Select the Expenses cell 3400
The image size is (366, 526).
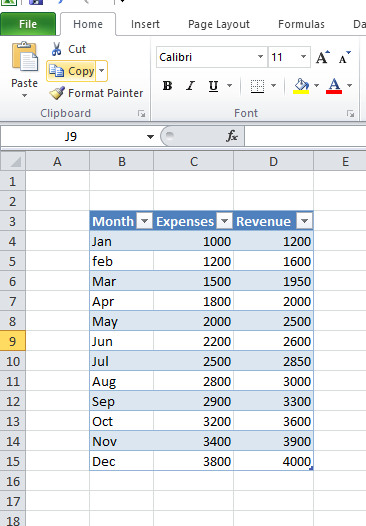194,441
